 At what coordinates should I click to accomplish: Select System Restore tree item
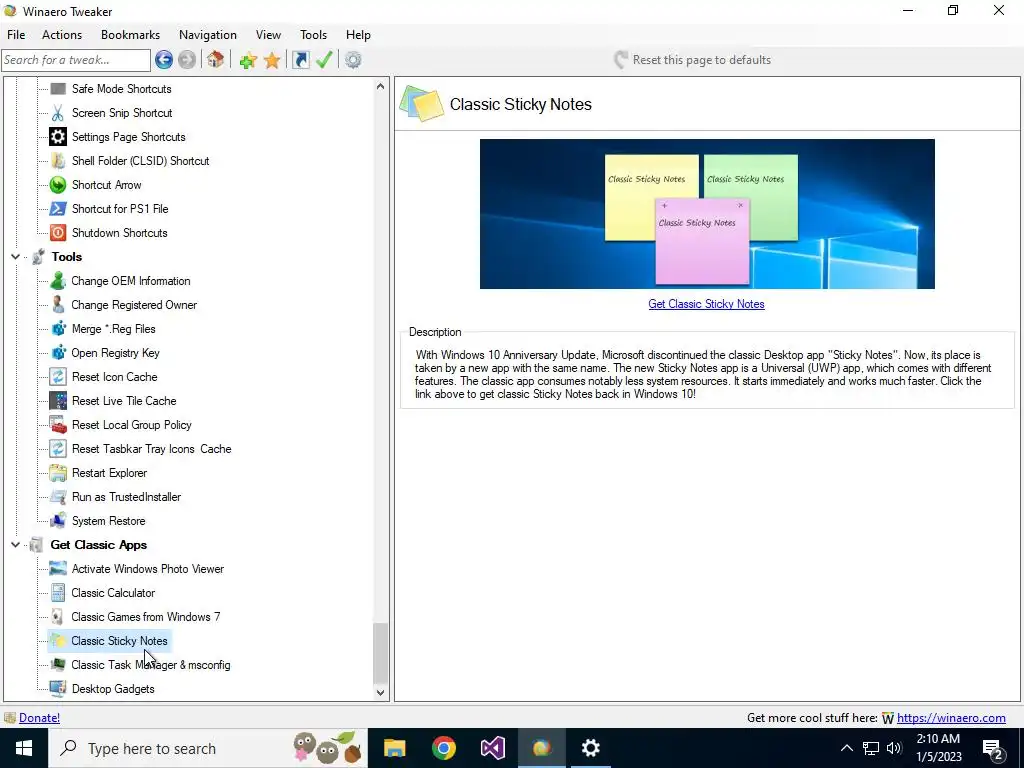(x=108, y=521)
